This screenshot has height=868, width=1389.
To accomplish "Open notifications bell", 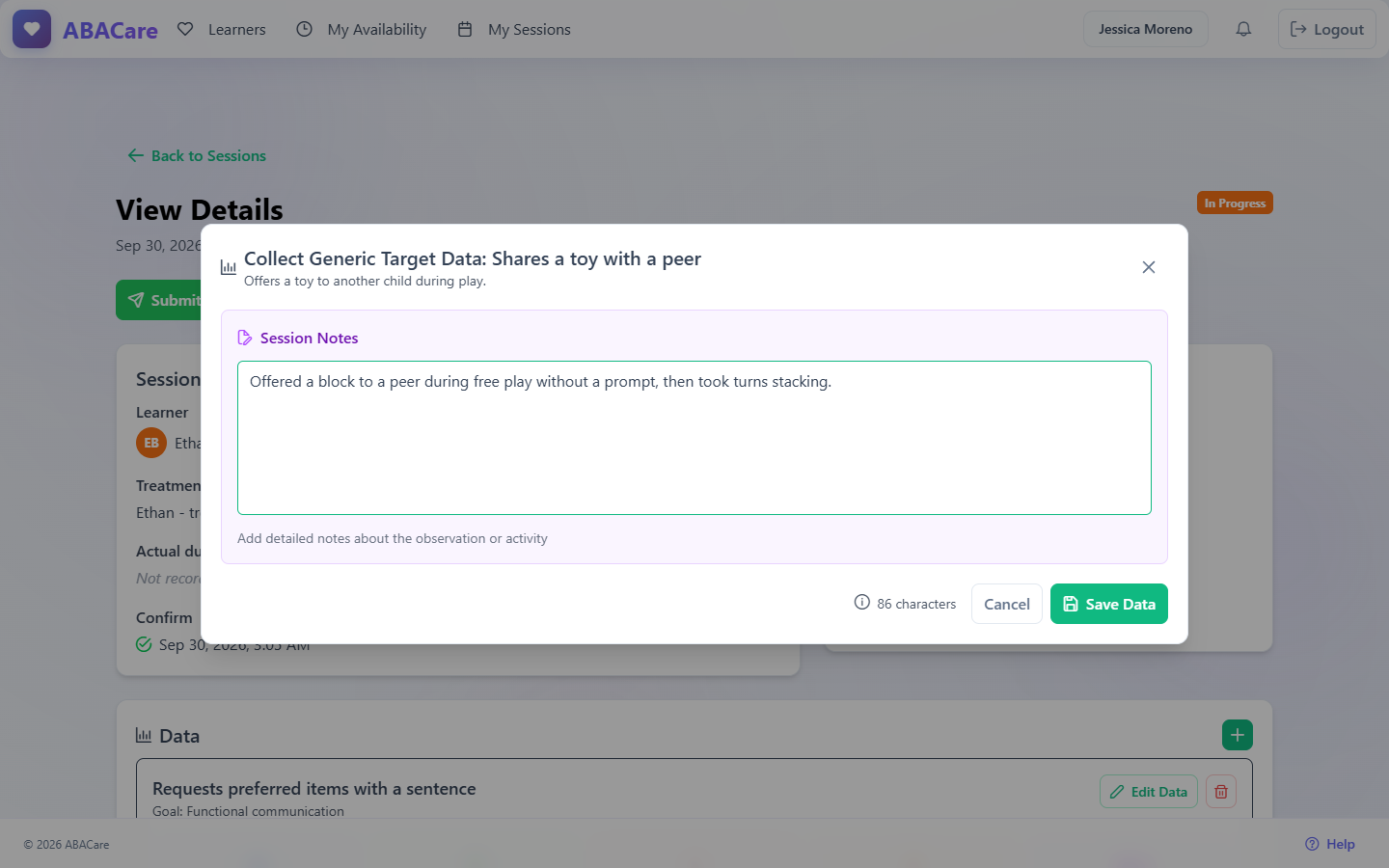I will point(1243,29).
